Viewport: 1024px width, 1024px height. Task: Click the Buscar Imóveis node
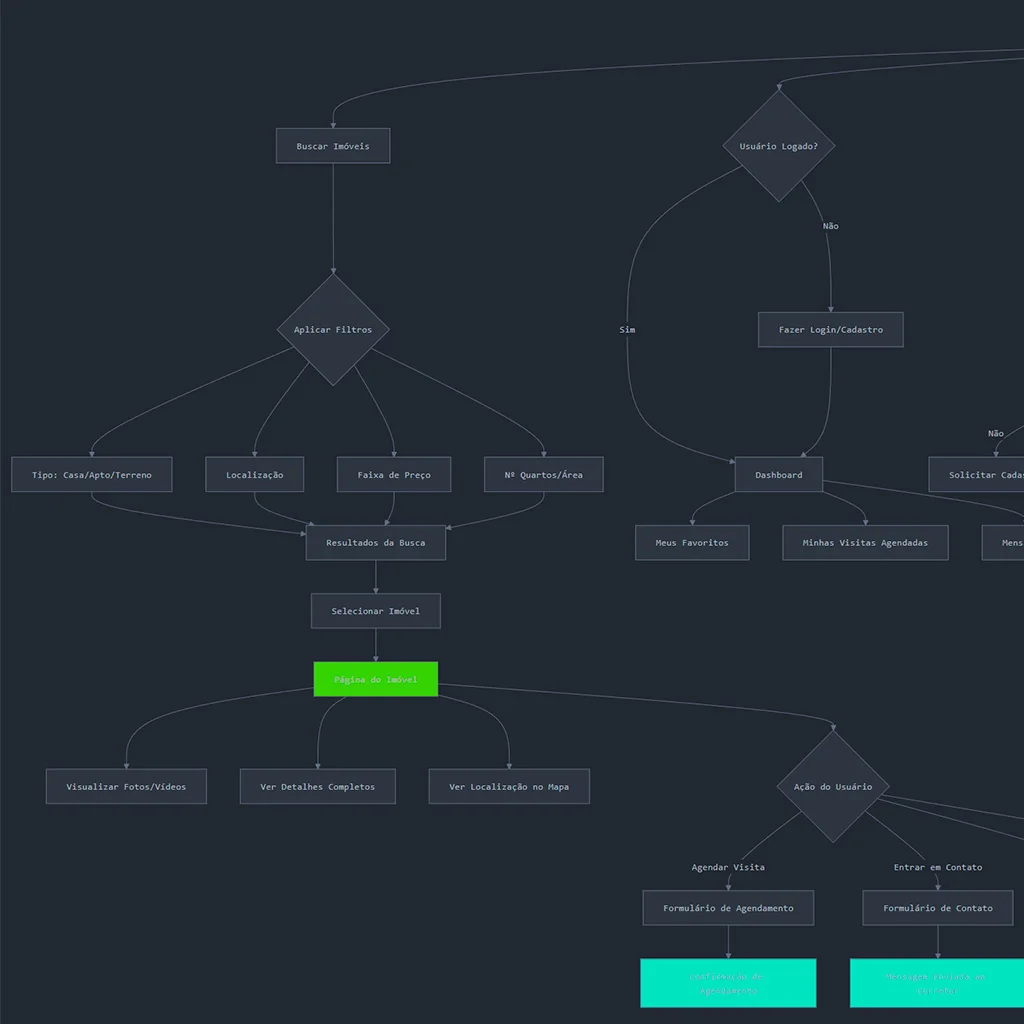(333, 146)
